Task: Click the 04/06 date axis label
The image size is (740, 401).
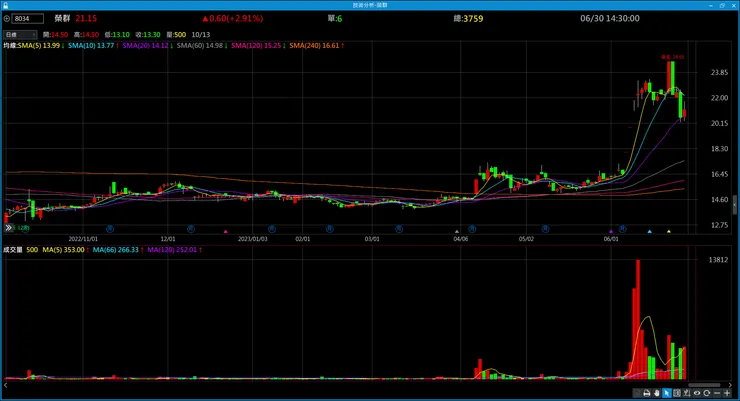Action: [x=461, y=239]
